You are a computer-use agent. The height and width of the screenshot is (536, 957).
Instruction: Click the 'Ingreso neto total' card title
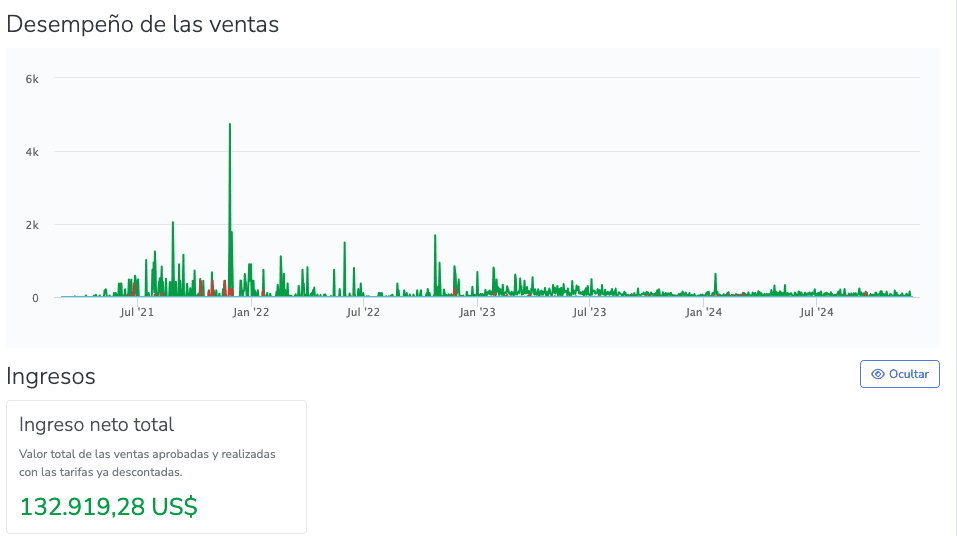[96, 424]
